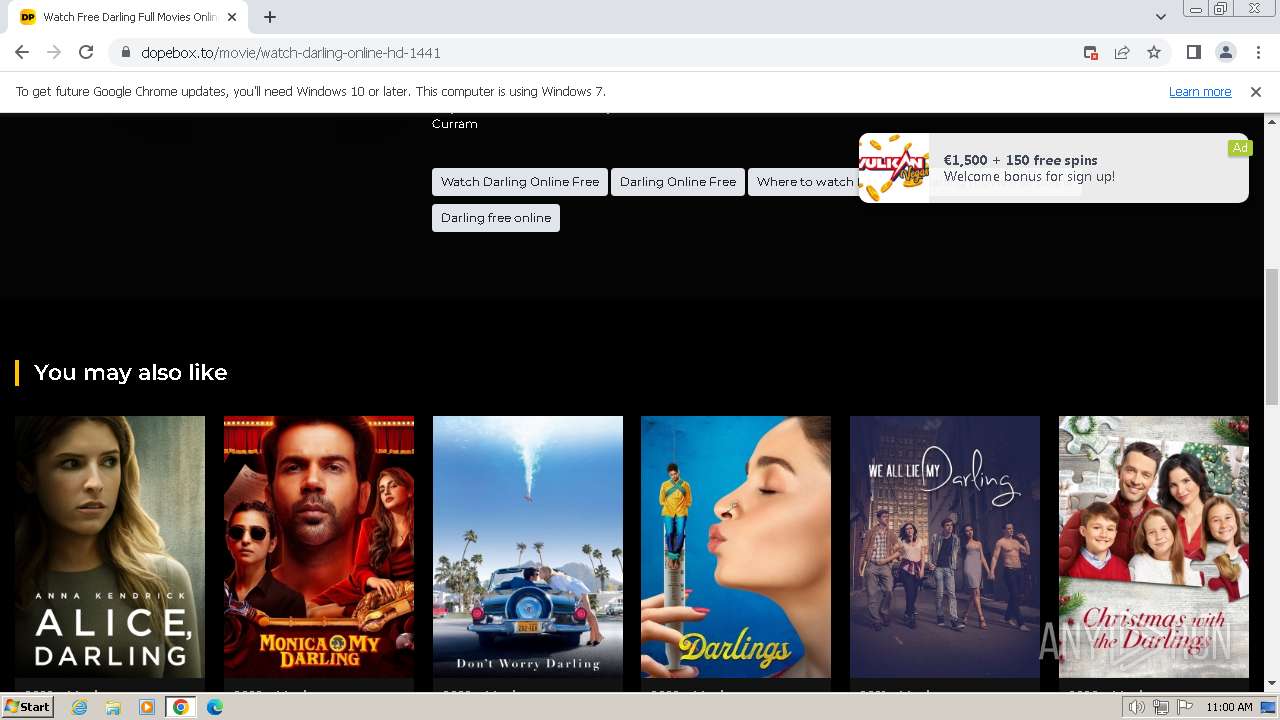1280x720 pixels.
Task: Click the Watch Darling Online Free tag
Action: coord(520,182)
